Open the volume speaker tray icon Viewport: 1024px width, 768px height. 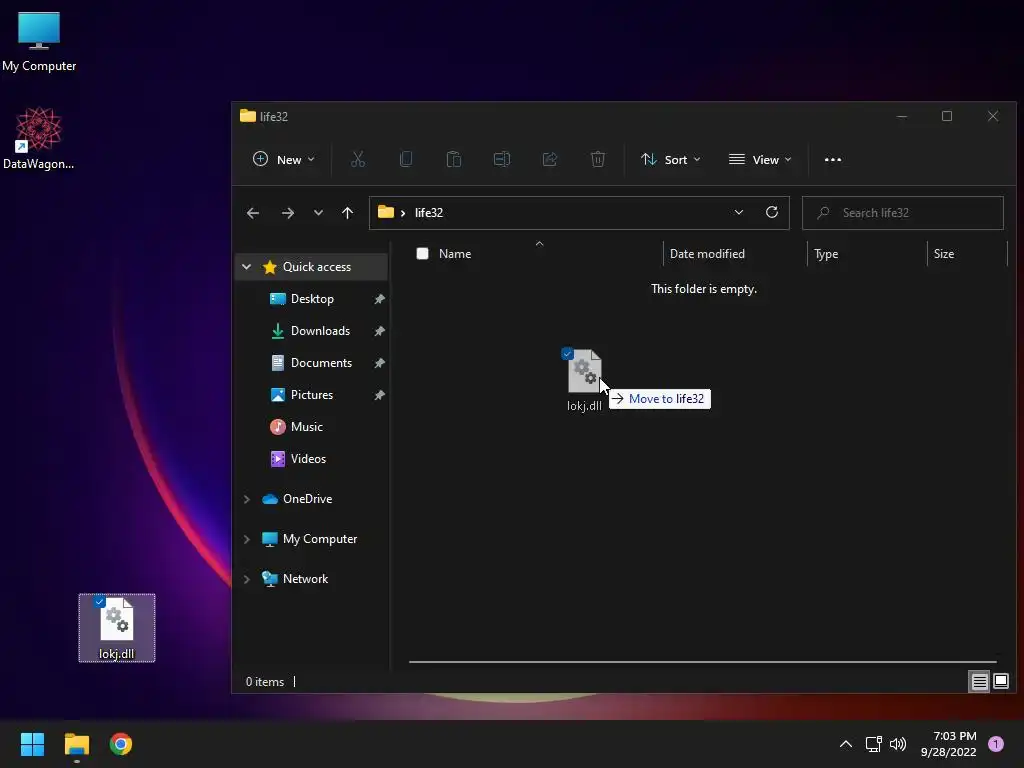899,744
